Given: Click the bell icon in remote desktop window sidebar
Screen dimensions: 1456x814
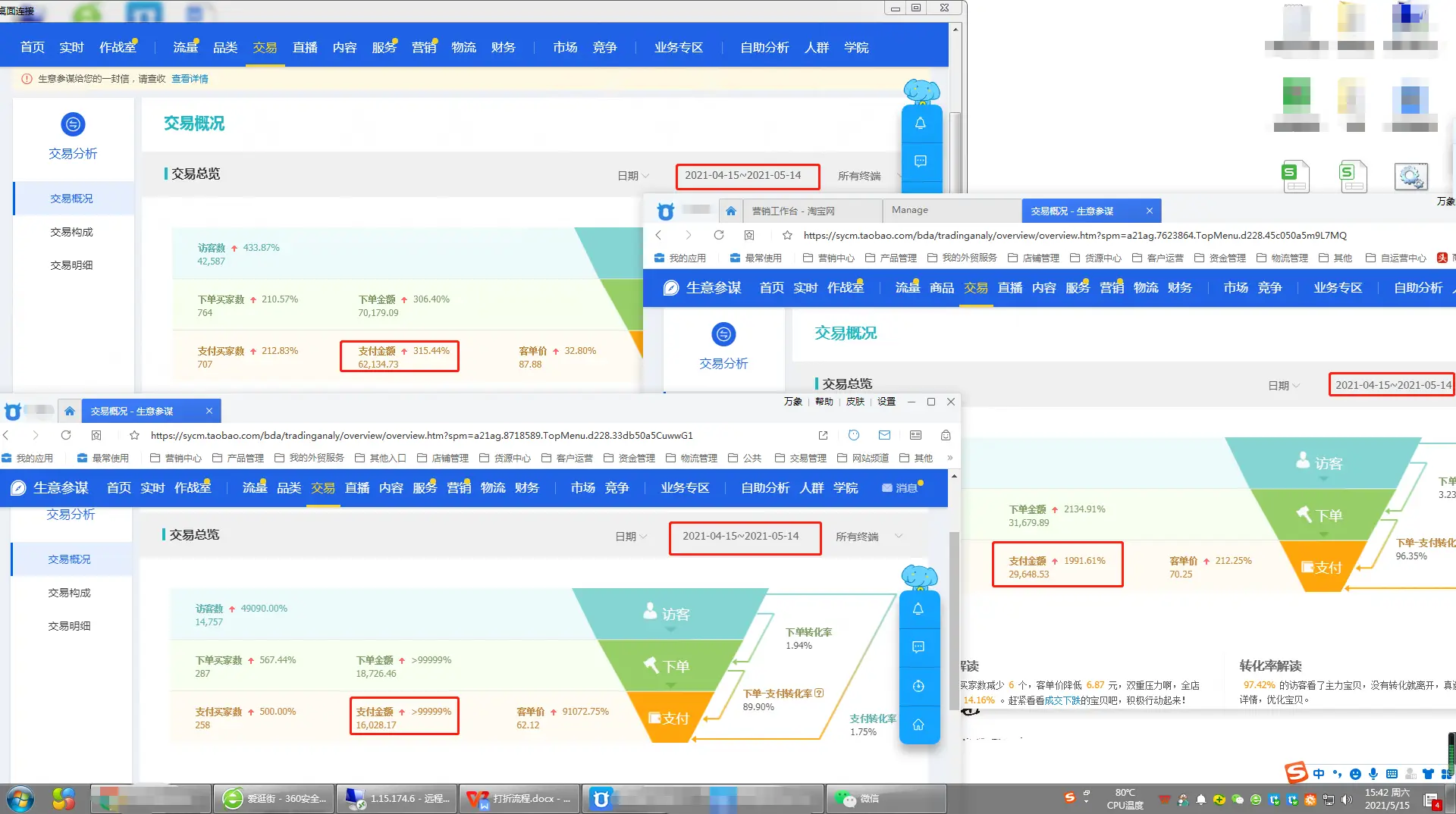Looking at the screenshot, I should pyautogui.click(x=921, y=123).
